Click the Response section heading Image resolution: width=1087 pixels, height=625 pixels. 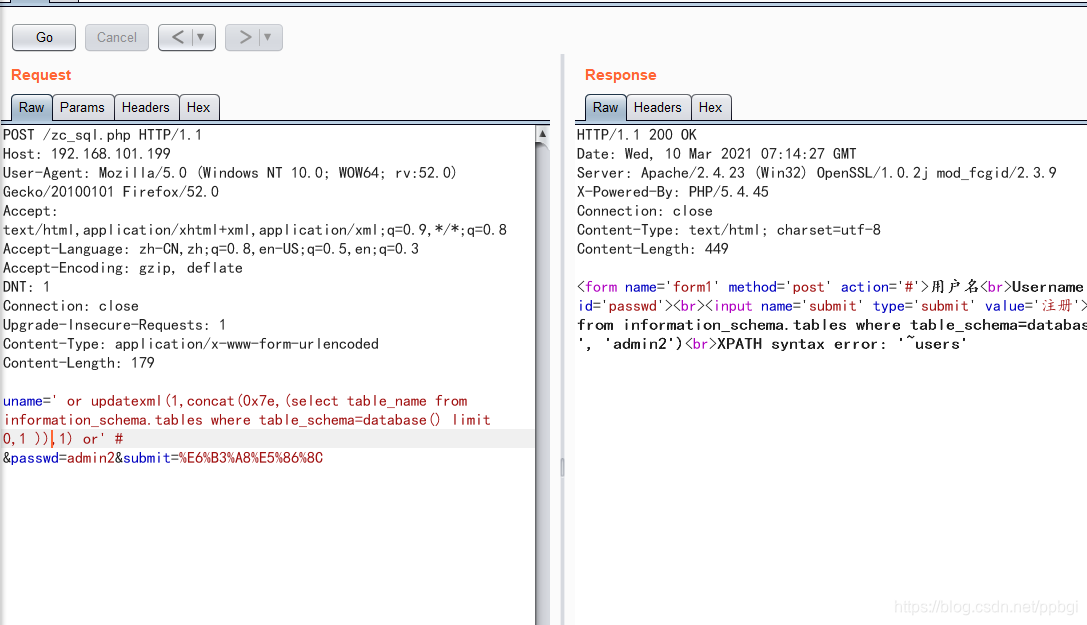point(620,75)
